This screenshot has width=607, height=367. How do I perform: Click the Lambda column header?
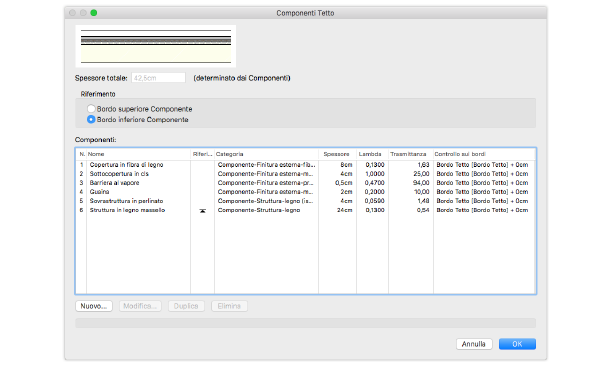tap(372, 154)
